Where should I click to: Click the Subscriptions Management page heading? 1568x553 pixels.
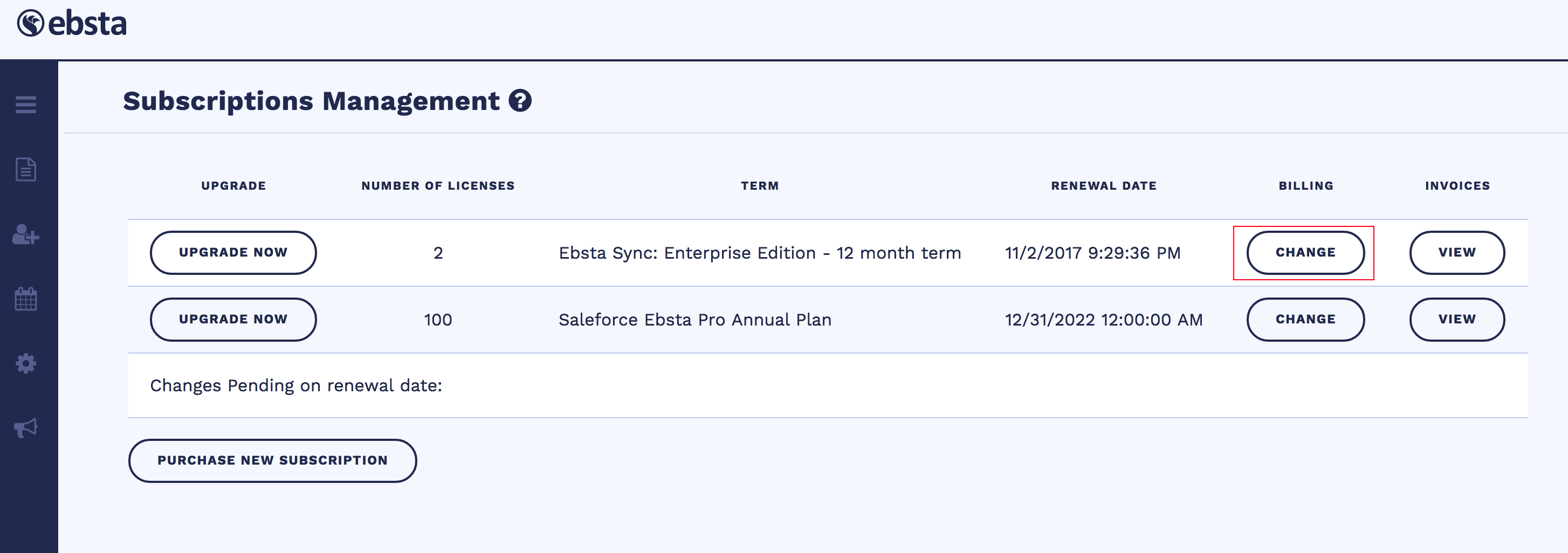point(311,101)
